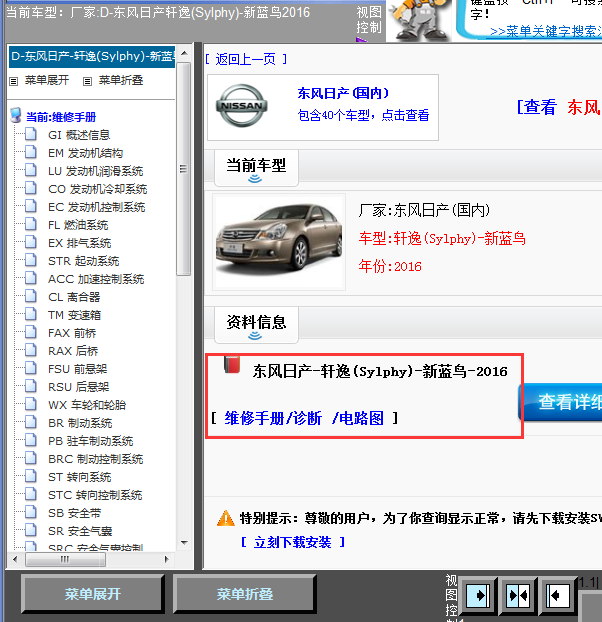Click the page icon beside EX 排气系统

(31, 242)
